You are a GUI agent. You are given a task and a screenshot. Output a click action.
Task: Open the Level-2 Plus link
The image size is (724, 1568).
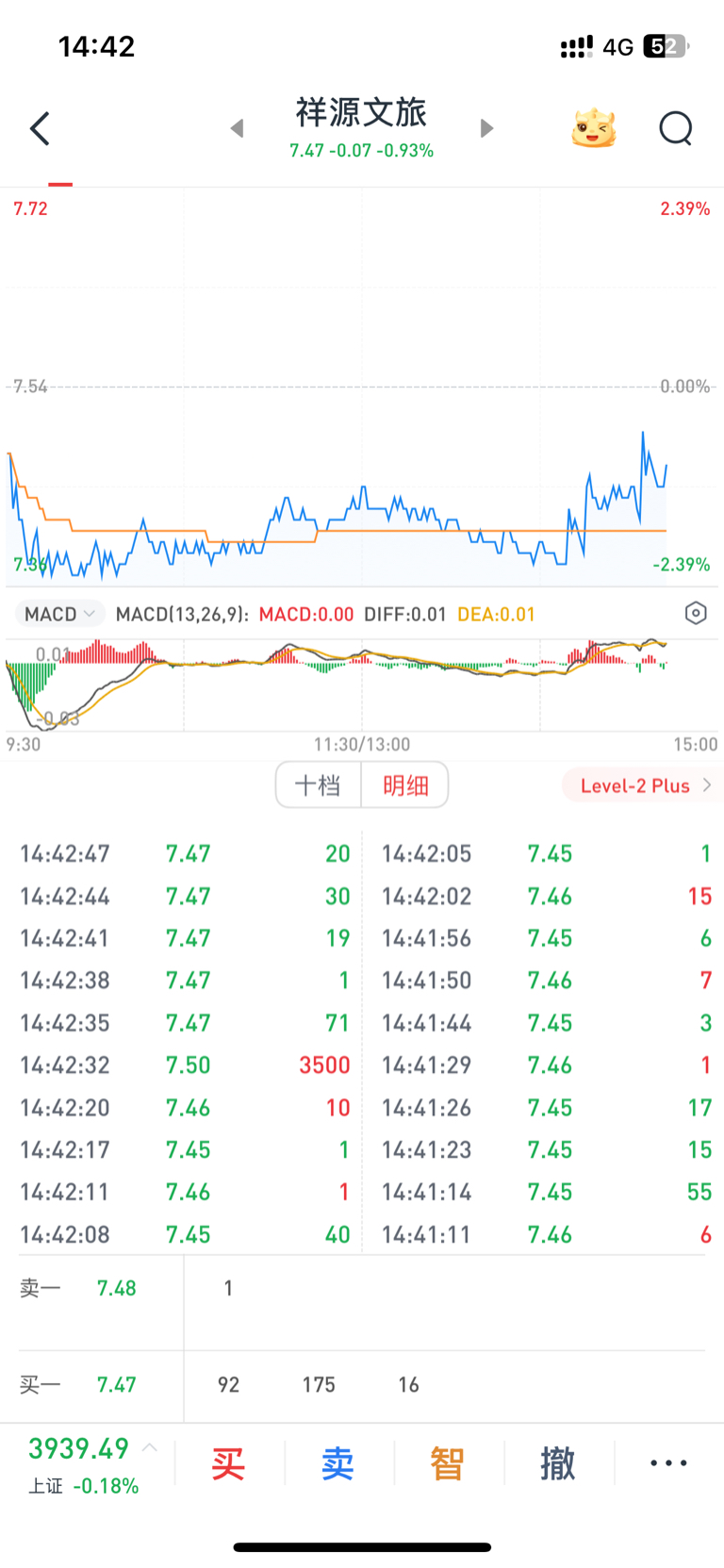pos(645,785)
